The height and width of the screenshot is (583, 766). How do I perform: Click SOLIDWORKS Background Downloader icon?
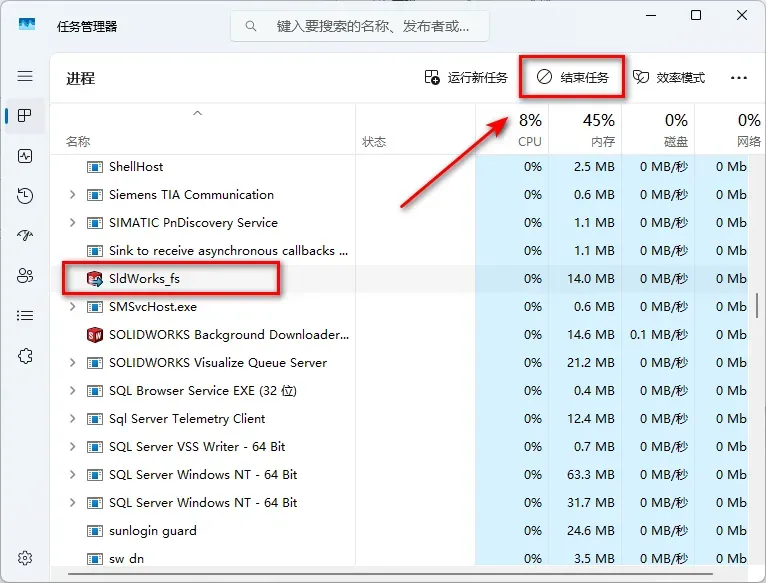95,335
